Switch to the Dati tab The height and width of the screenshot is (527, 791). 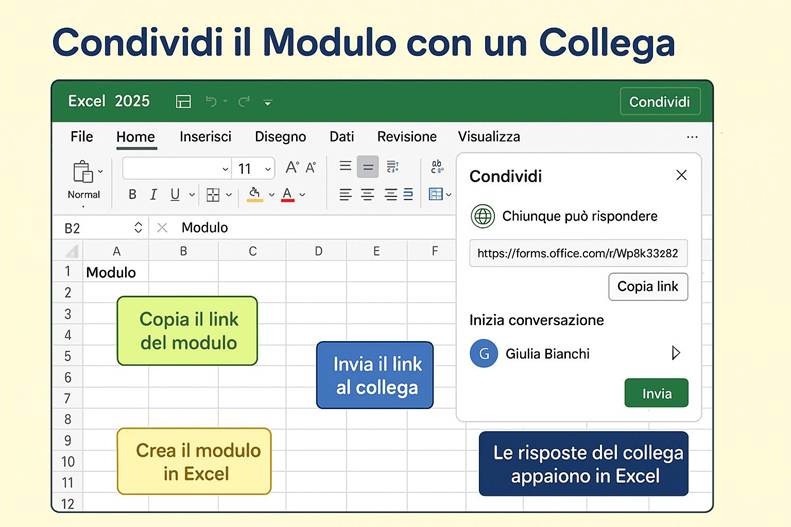tap(342, 137)
